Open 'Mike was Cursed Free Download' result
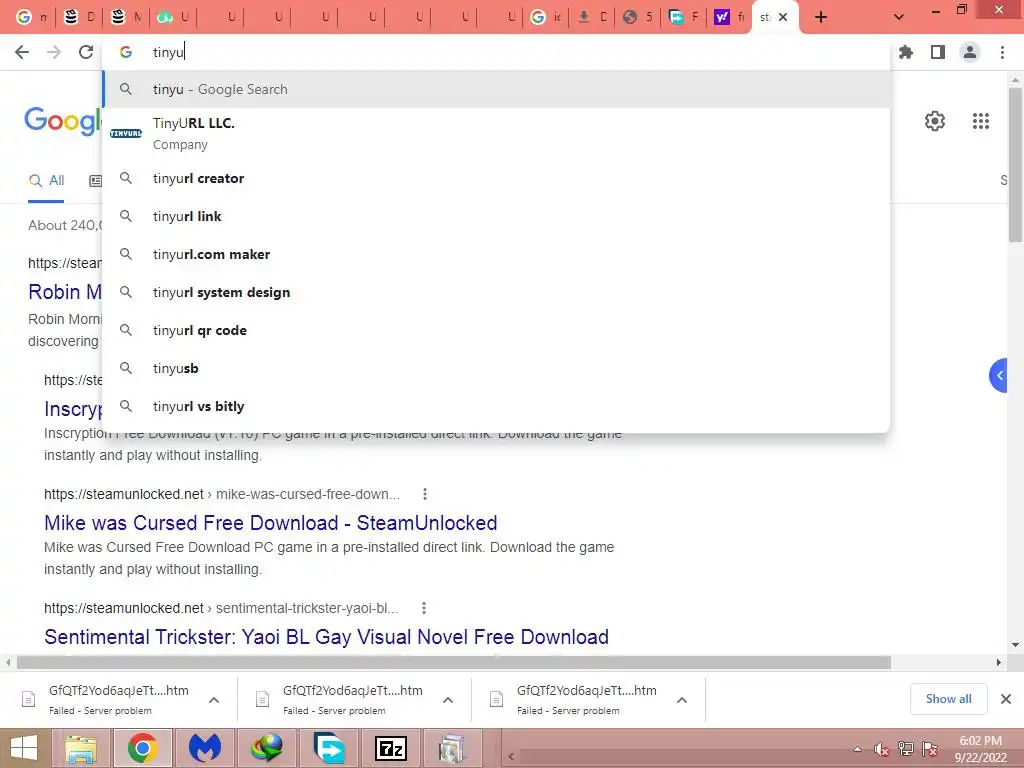 point(270,522)
